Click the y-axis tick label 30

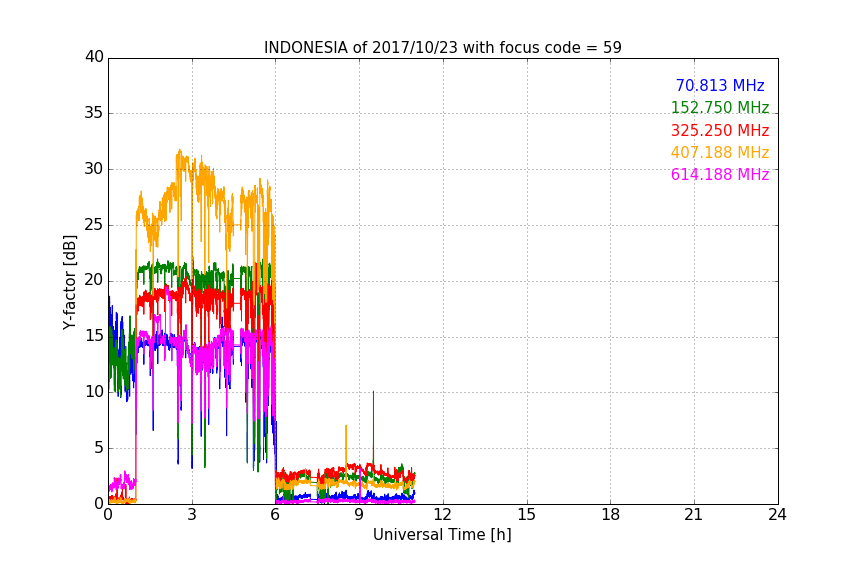click(94, 169)
